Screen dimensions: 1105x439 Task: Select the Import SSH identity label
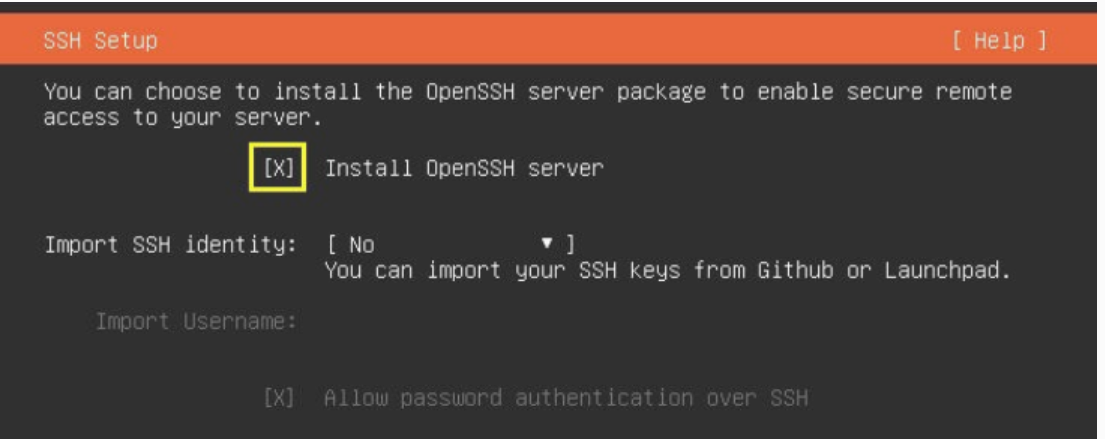[x=170, y=246]
